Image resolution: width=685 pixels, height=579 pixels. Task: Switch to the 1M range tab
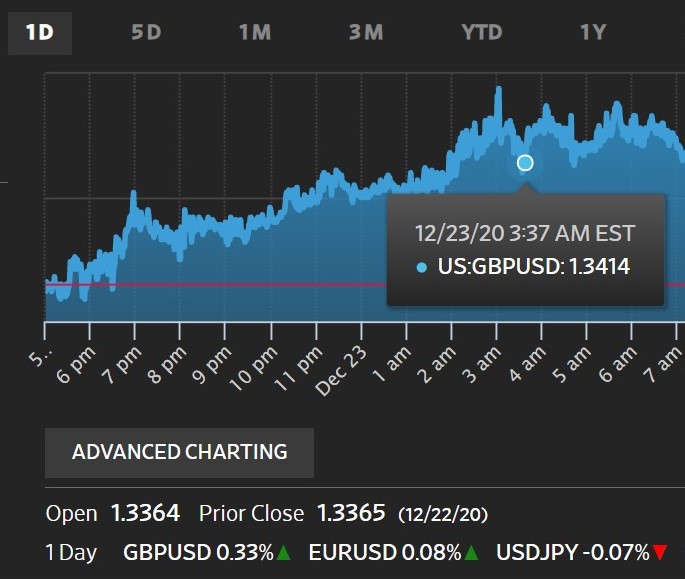(x=255, y=32)
